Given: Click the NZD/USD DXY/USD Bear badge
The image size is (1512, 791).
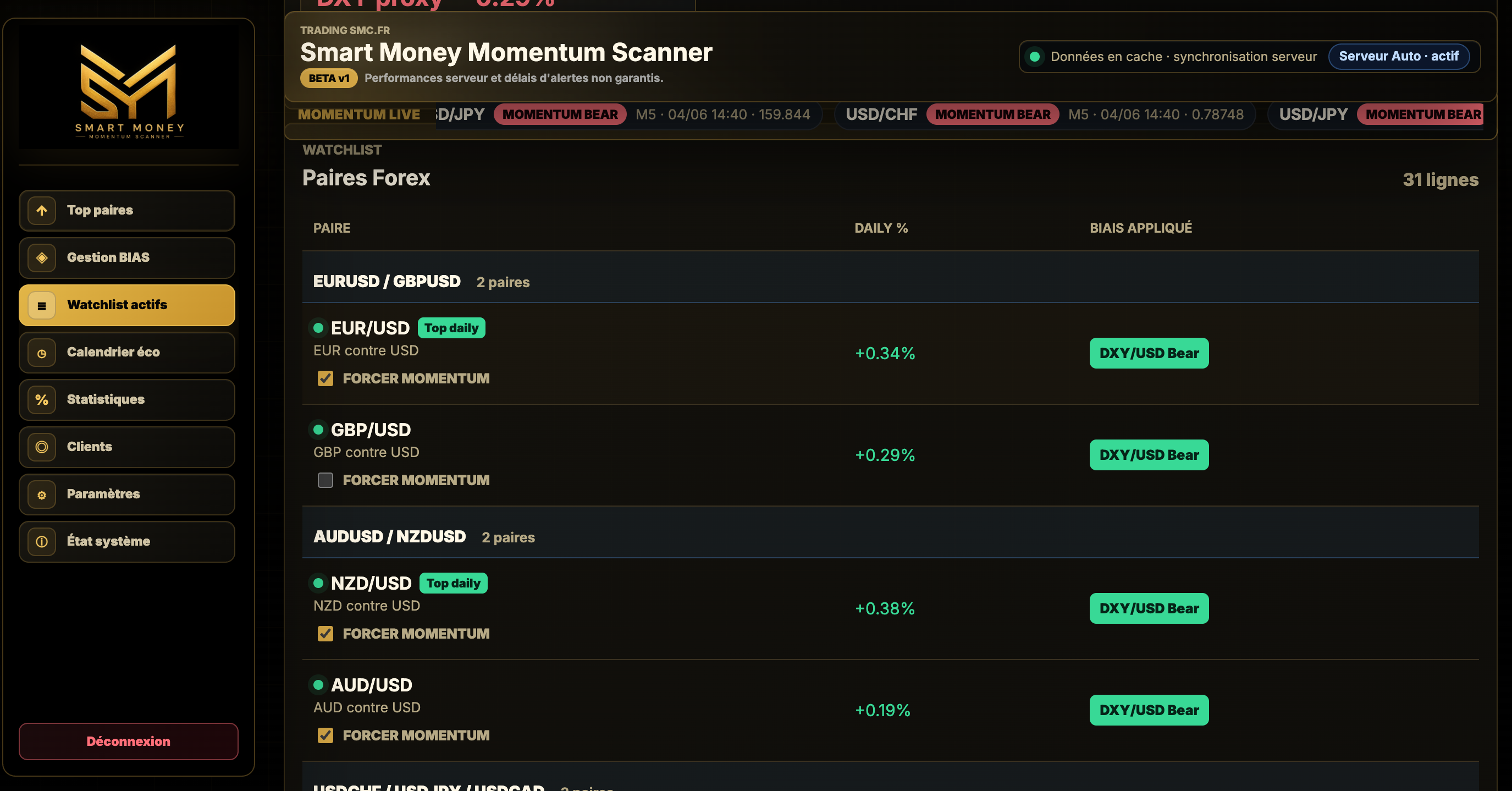Looking at the screenshot, I should pos(1149,608).
